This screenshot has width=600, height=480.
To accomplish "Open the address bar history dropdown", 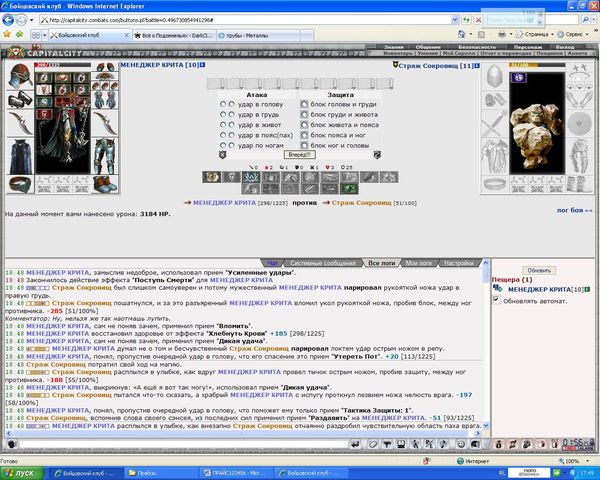I will click(x=455, y=20).
